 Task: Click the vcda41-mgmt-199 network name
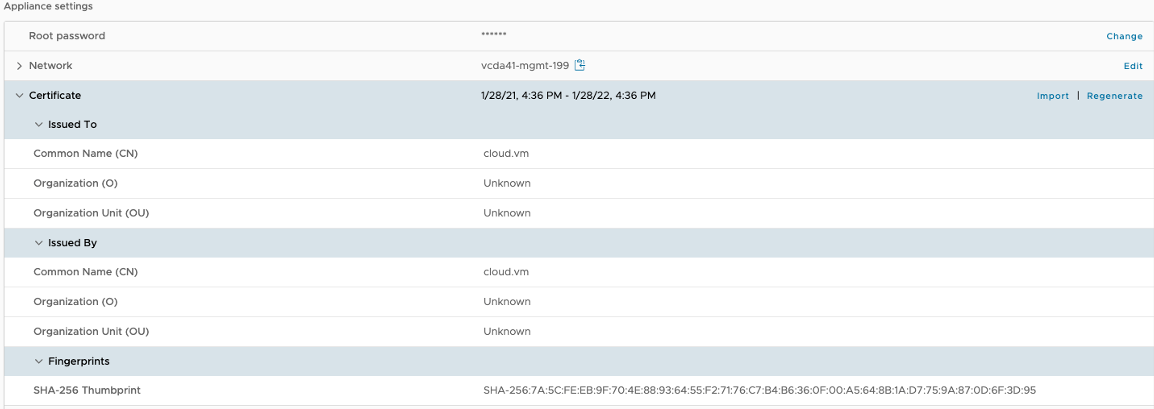pyautogui.click(x=525, y=66)
